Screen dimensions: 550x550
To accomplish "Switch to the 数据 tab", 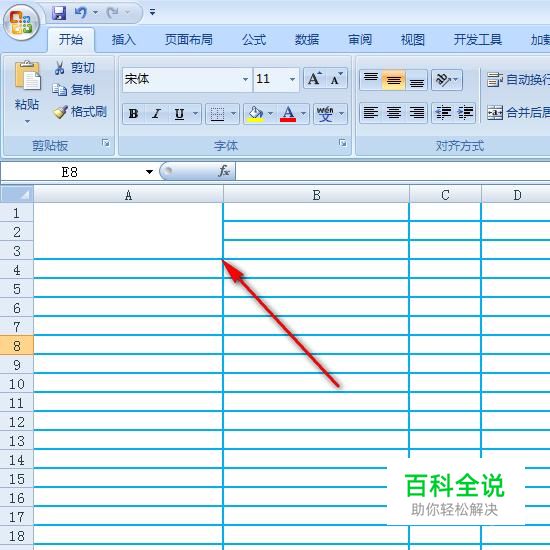I will click(x=307, y=39).
